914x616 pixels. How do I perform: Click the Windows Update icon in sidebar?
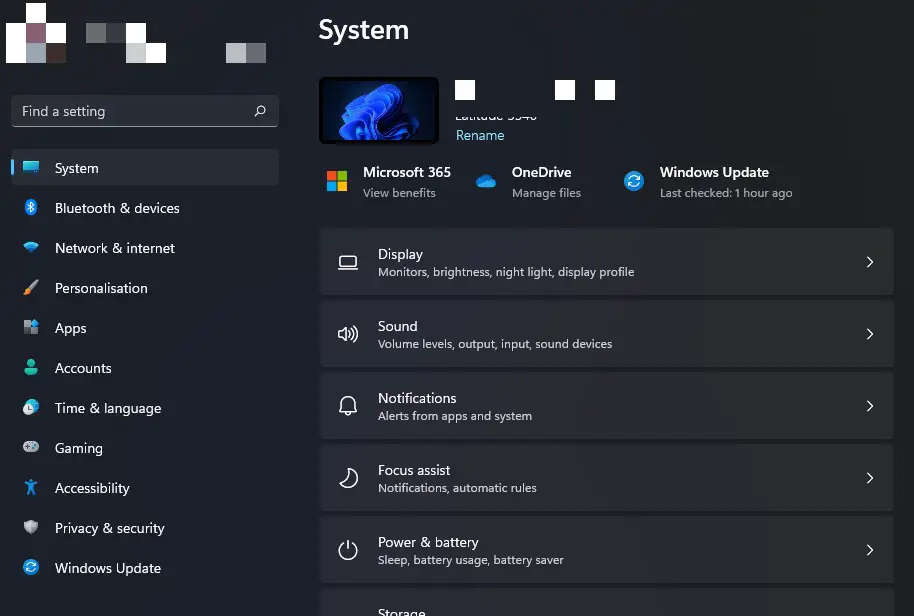[31, 567]
